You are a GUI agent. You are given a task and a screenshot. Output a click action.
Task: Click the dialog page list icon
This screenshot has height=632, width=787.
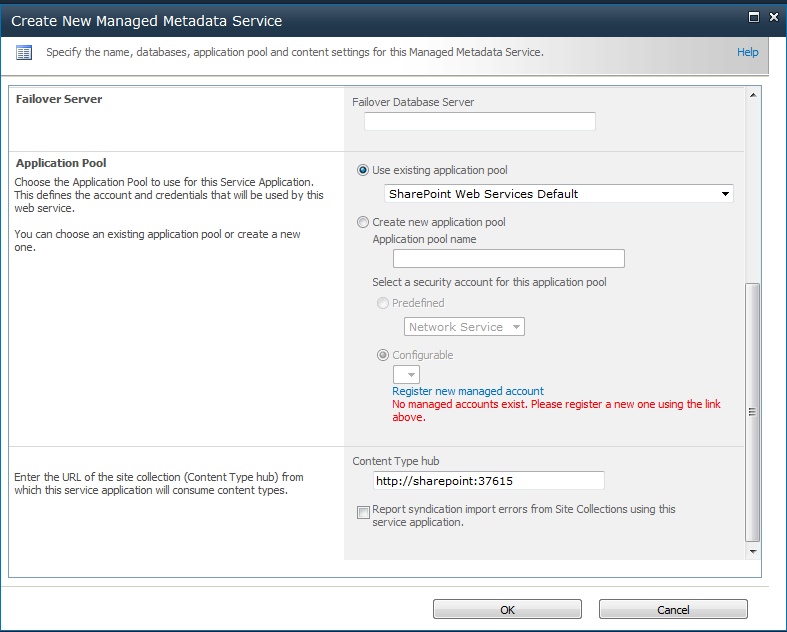(24, 52)
